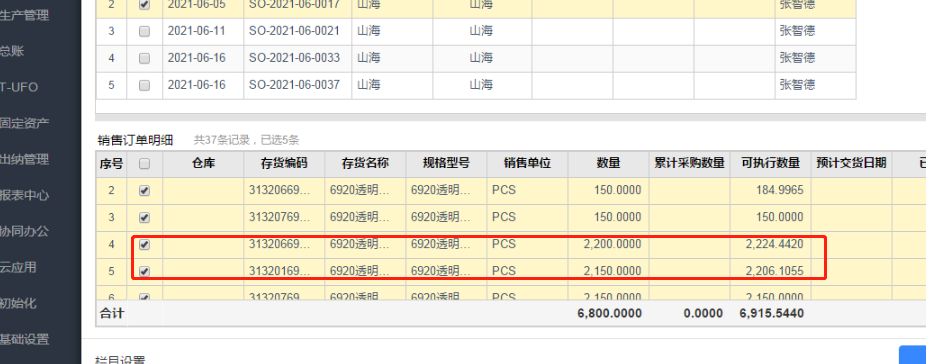Click 可执行数量 column header
The image size is (926, 364).
(x=770, y=164)
